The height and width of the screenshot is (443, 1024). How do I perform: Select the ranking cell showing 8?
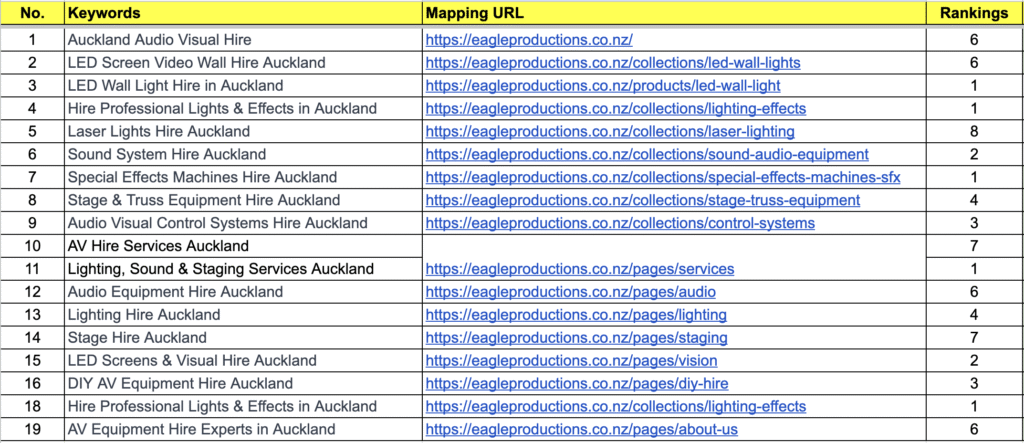[973, 132]
